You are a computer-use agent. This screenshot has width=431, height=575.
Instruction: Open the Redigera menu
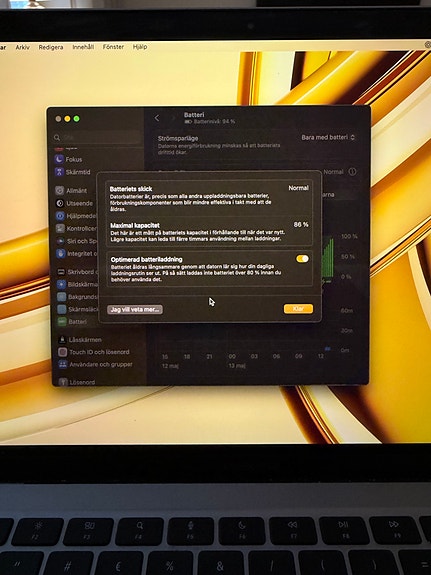[51, 47]
